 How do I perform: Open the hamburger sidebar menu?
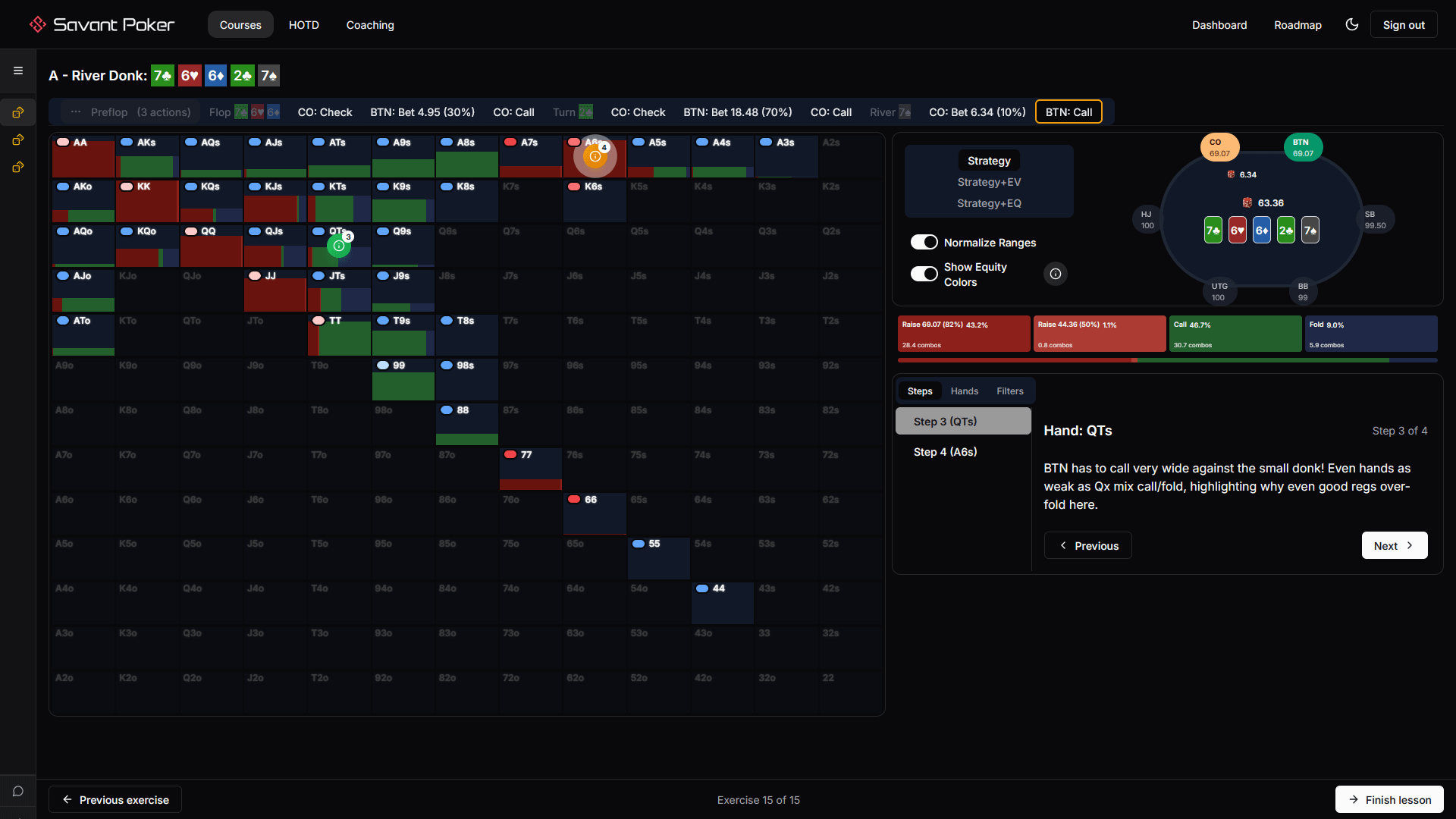[x=18, y=71]
